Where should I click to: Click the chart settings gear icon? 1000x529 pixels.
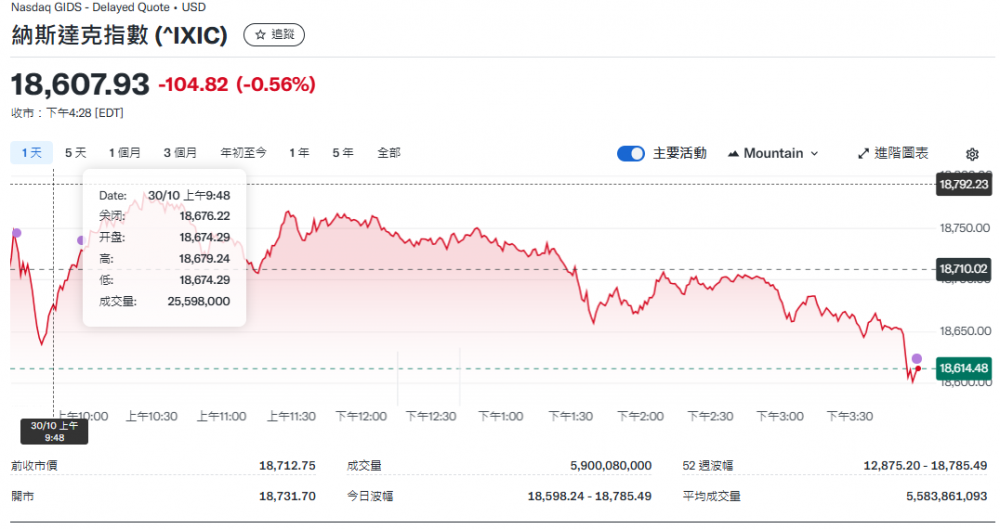click(971, 154)
